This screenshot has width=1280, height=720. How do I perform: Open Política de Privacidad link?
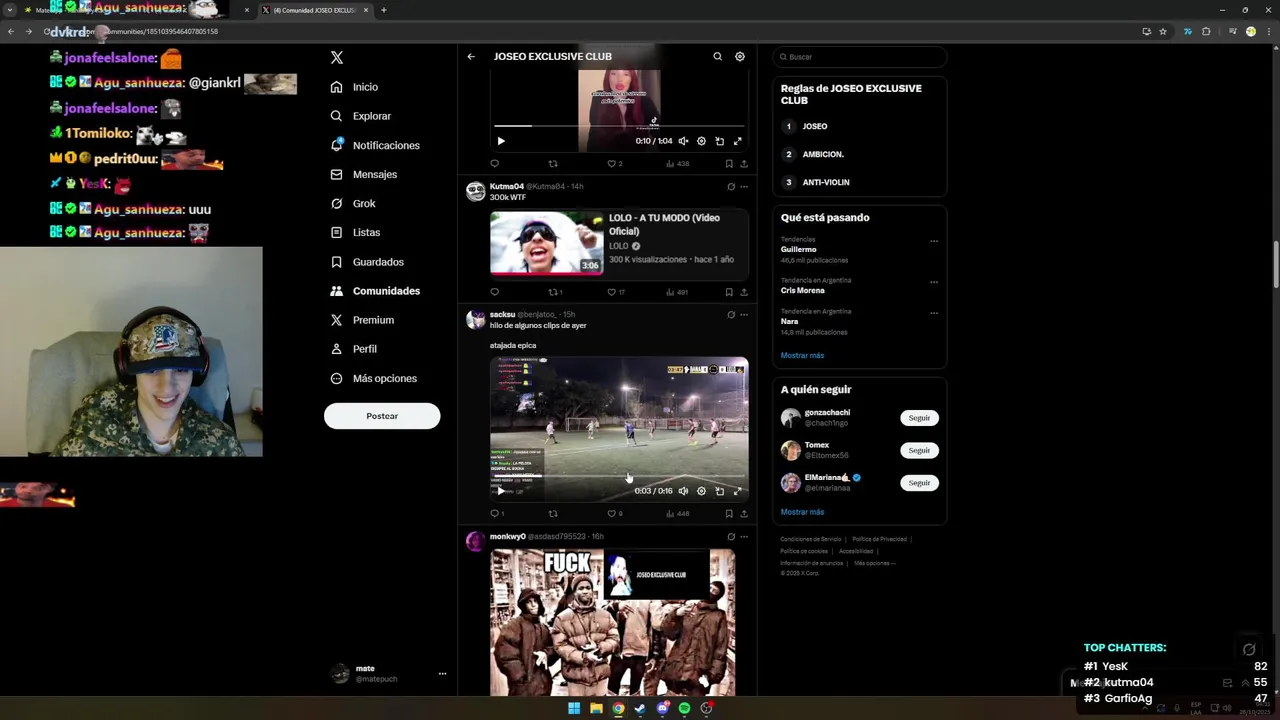point(879,539)
